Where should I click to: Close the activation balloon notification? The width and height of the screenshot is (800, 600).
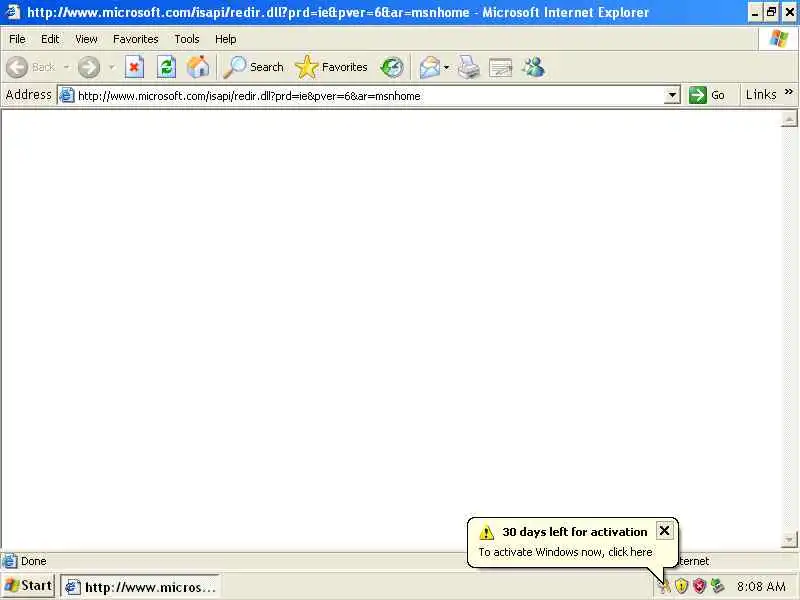[x=664, y=531]
